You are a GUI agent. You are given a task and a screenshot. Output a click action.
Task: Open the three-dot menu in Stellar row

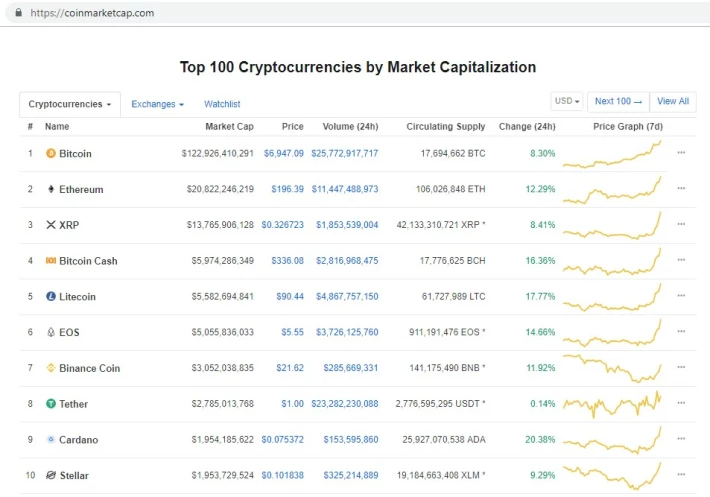[681, 474]
